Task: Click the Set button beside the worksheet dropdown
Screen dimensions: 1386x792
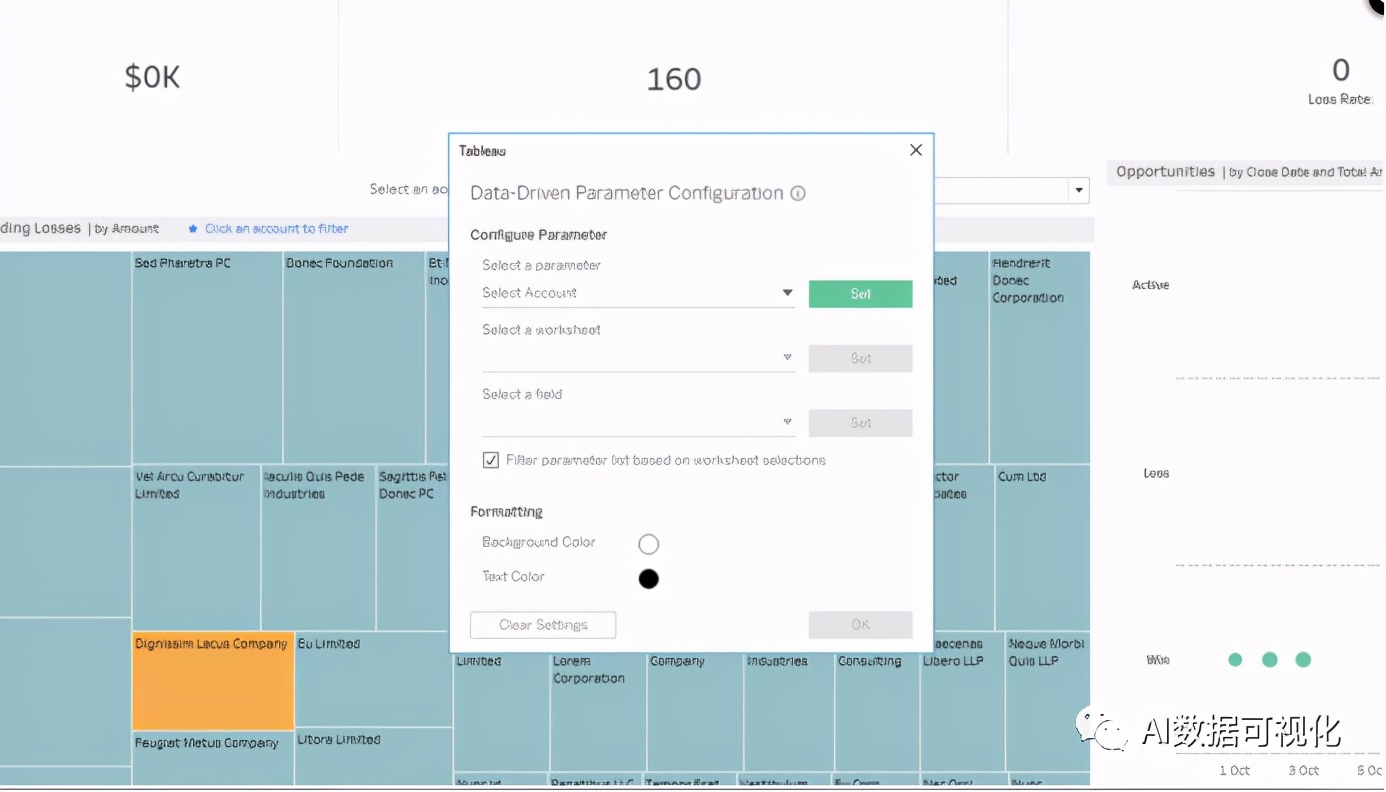Action: click(x=861, y=358)
